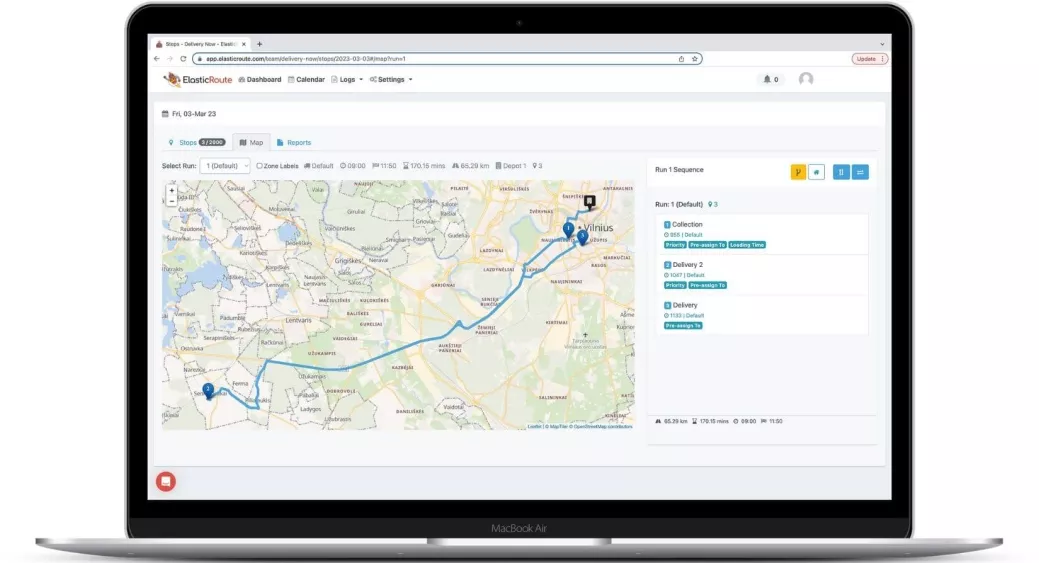Zoom in on the map
Image resolution: width=1039 pixels, height=563 pixels.
click(x=172, y=191)
